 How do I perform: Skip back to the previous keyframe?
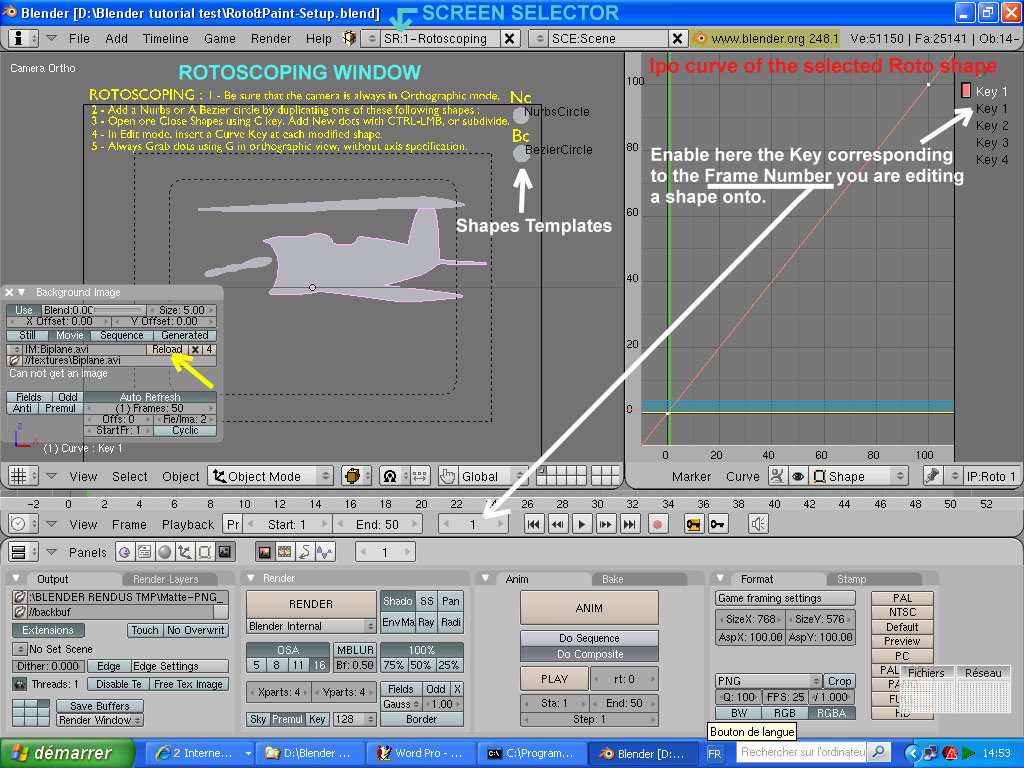click(x=558, y=524)
